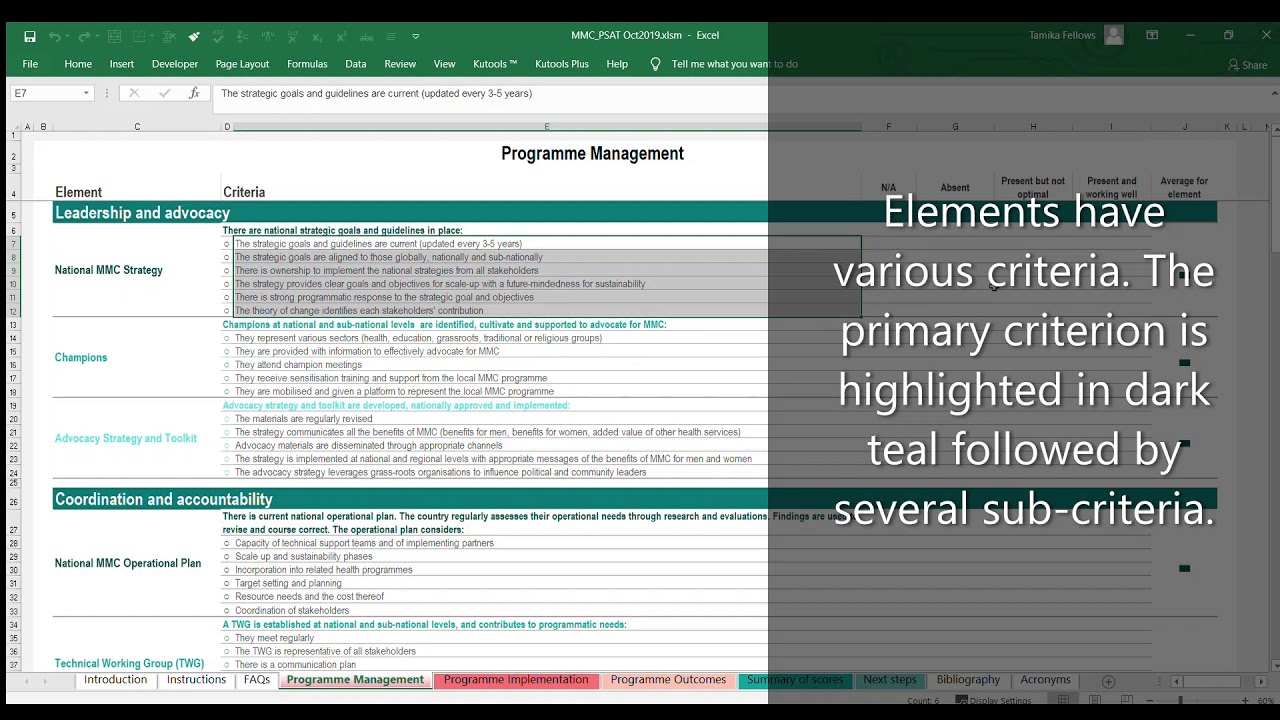Open the Review ribbon tab

pyautogui.click(x=400, y=64)
